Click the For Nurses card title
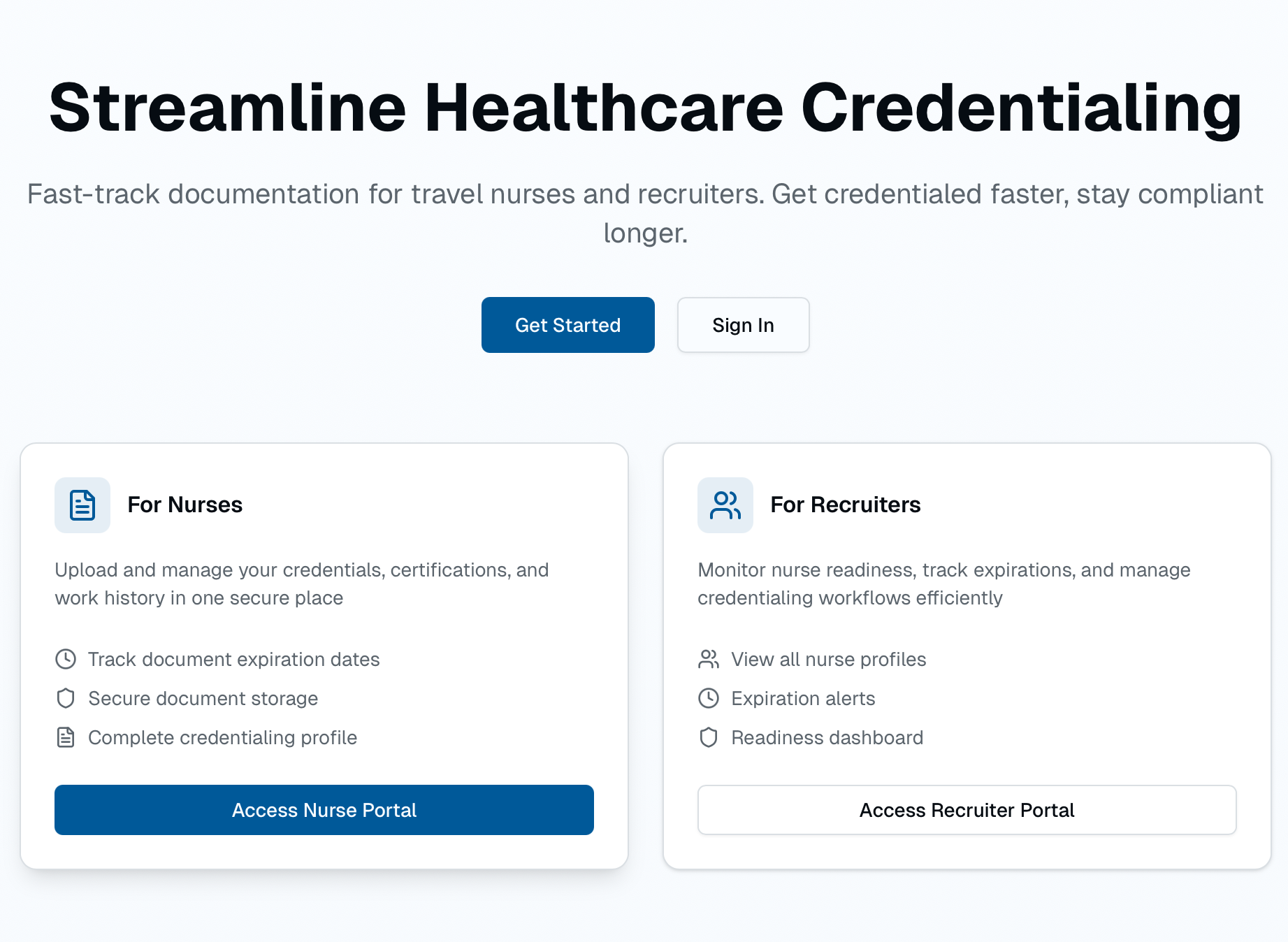This screenshot has width=1288, height=942. pos(184,505)
